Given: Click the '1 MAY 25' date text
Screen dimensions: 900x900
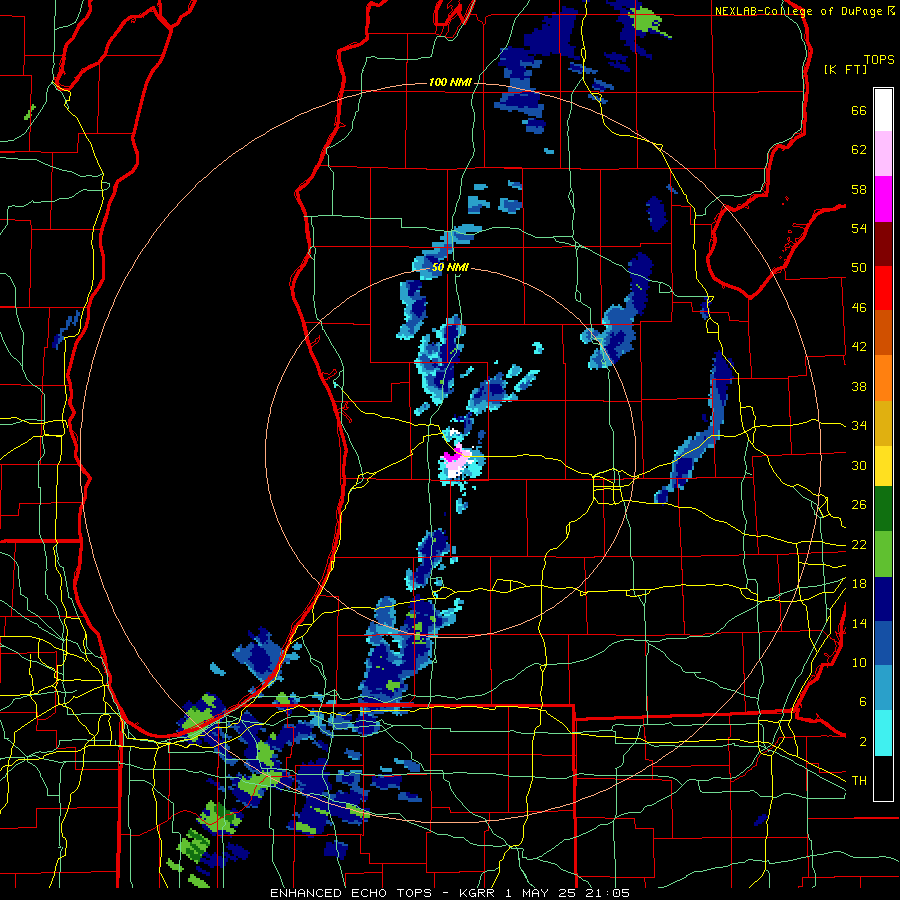Looking at the screenshot, I should coord(541,893).
